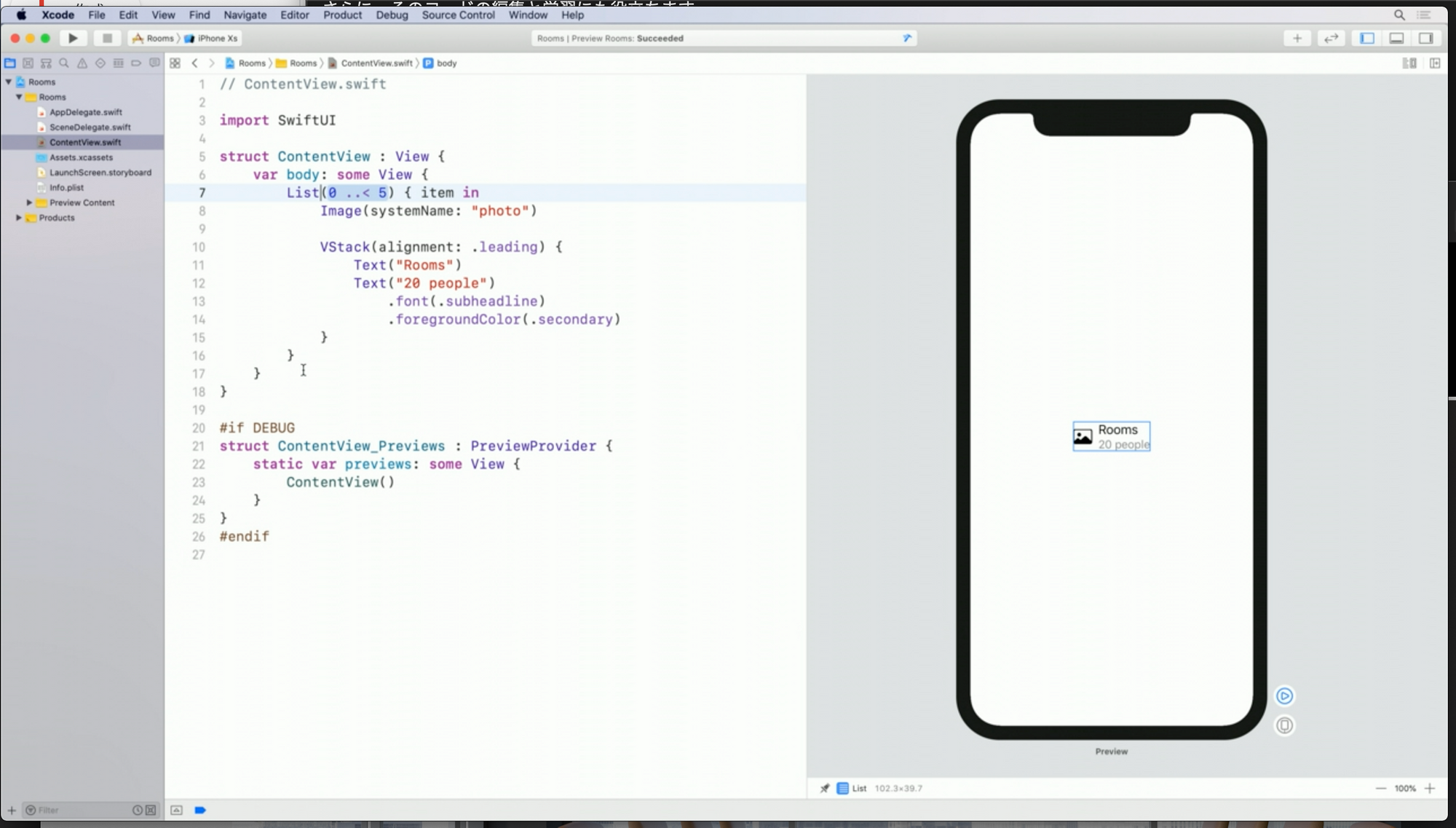The width and height of the screenshot is (1456, 828).
Task: Toggle the bottom Debug area
Action: [1396, 38]
